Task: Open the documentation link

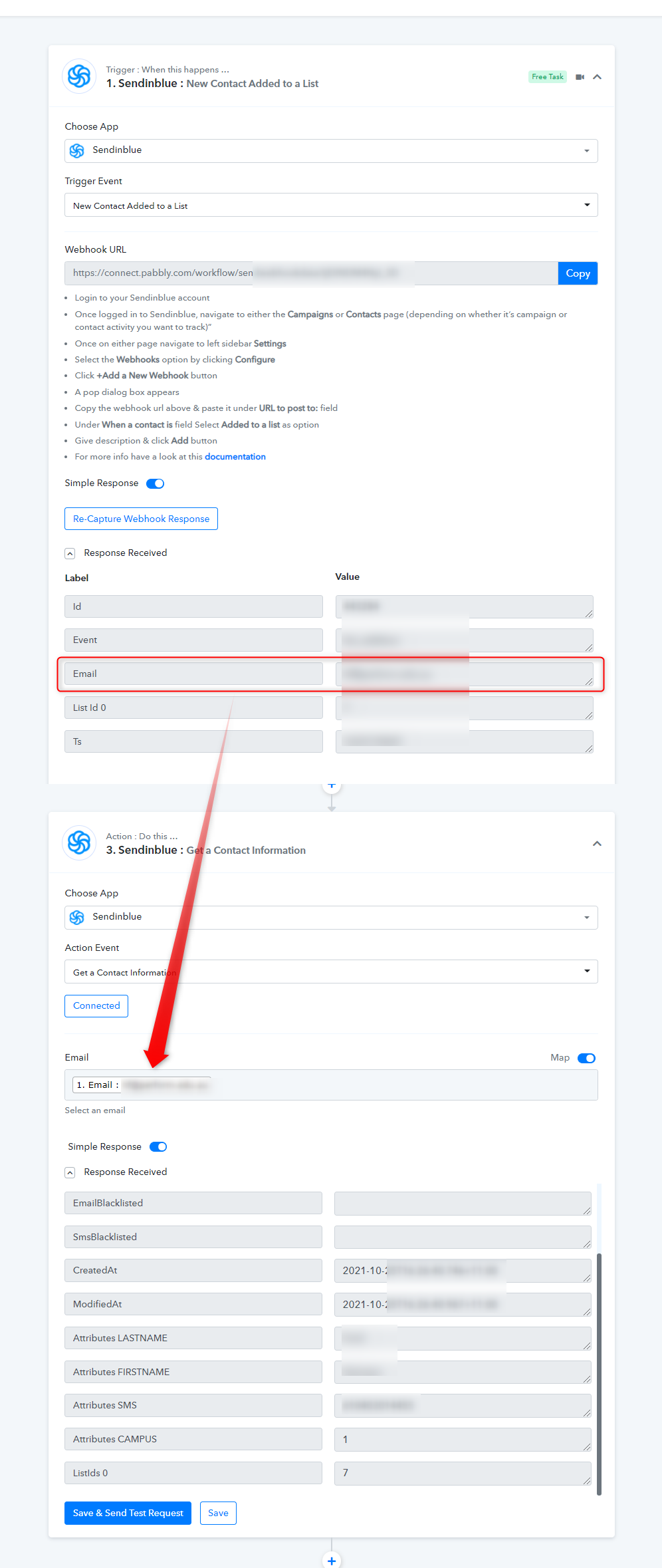Action: point(235,457)
